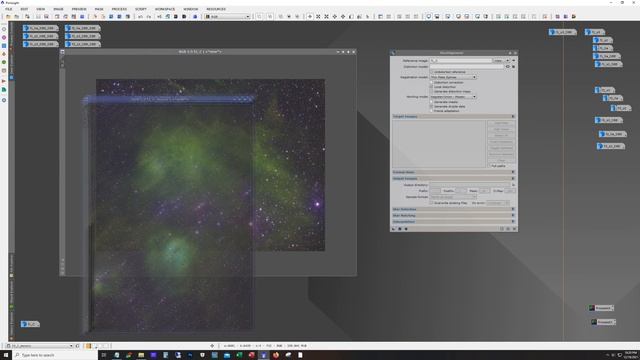Viewport: 640px width, 360px height.
Task: Click the Output directory input field
Action: 470,185
